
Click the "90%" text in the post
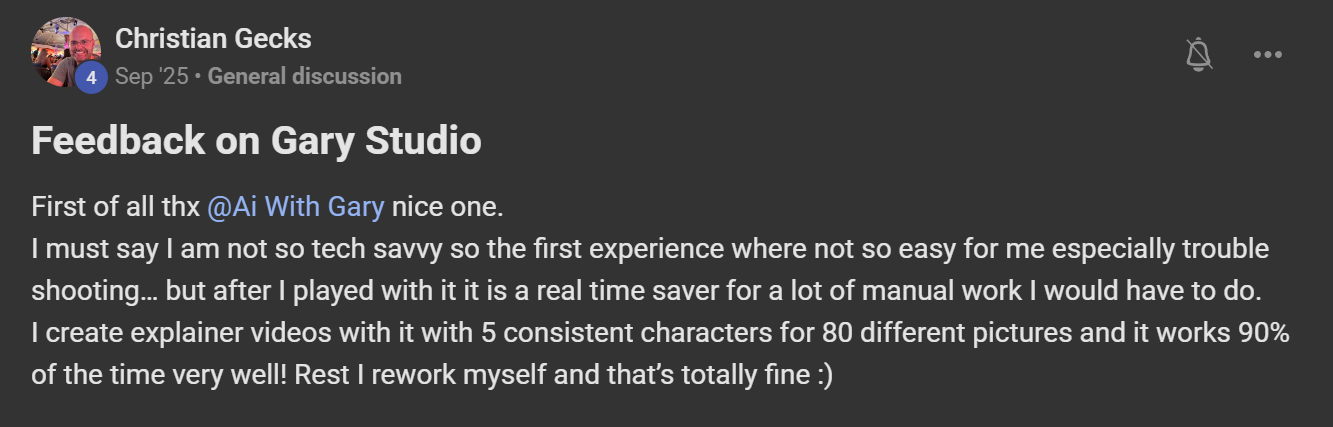point(1261,333)
